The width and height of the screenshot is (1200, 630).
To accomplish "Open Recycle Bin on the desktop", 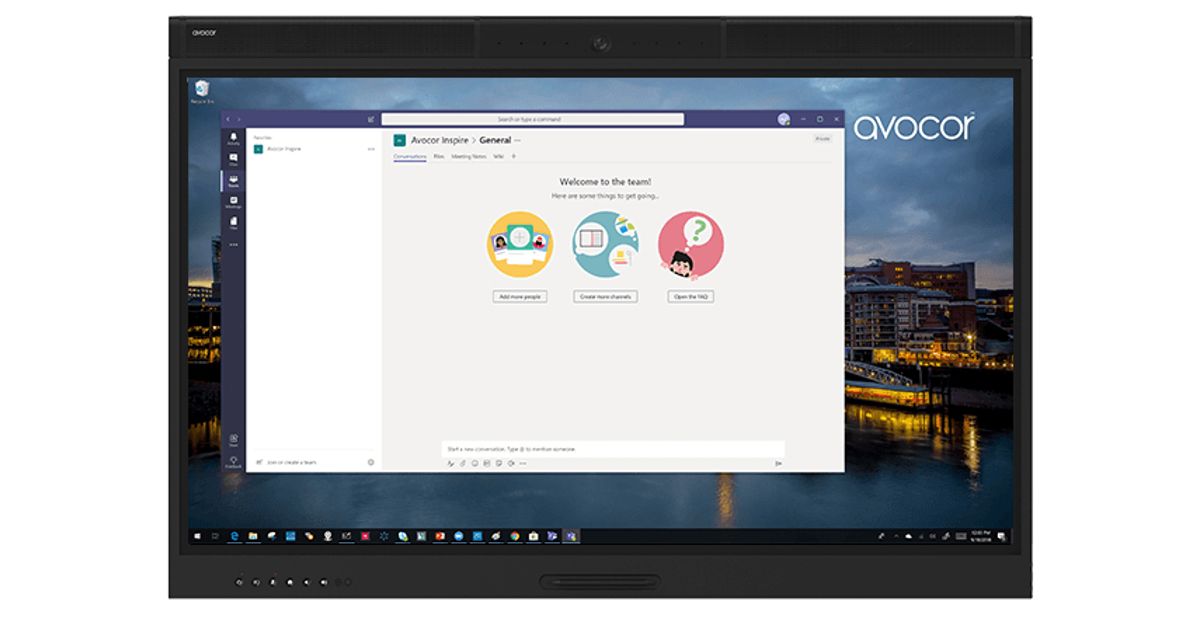I will point(202,91).
